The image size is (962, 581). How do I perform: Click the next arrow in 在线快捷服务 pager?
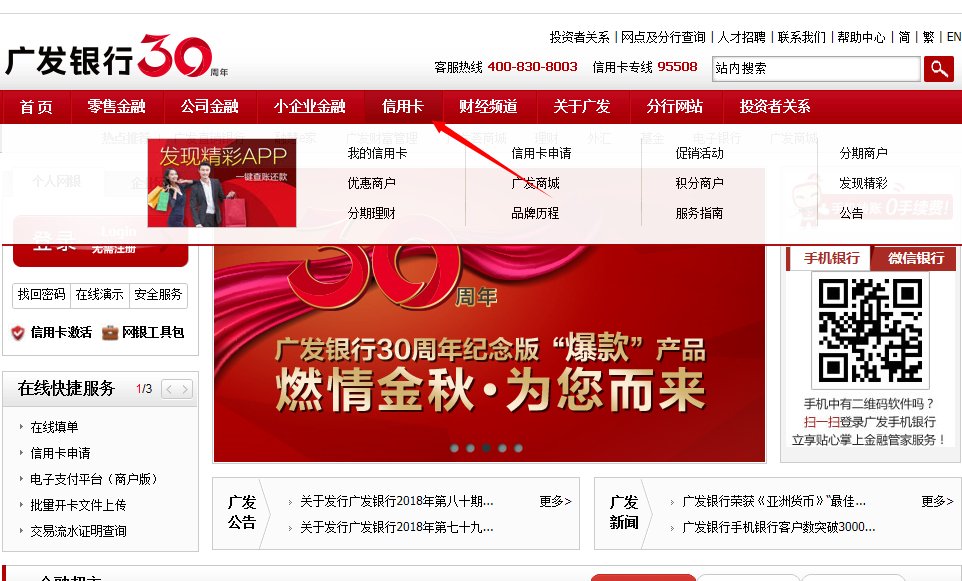(x=185, y=389)
